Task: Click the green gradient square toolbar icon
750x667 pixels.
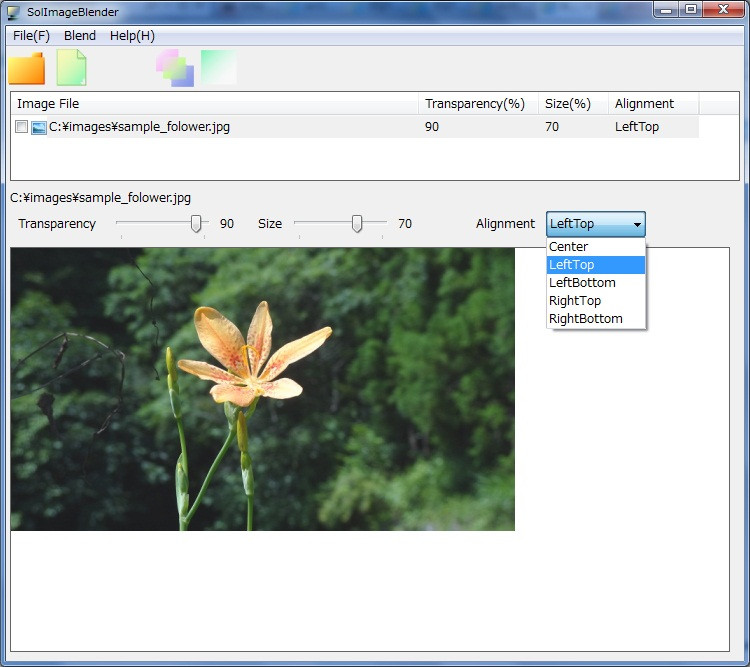Action: [x=219, y=67]
